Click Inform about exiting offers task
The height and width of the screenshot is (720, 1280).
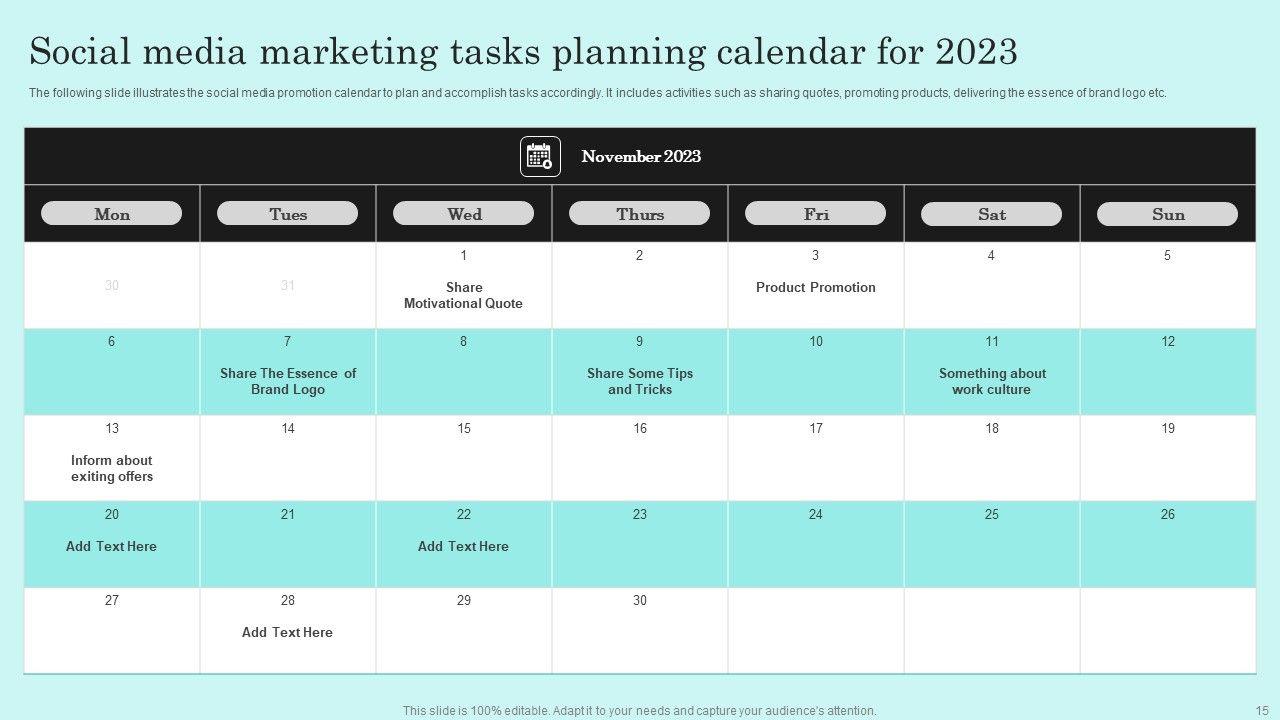pyautogui.click(x=112, y=468)
